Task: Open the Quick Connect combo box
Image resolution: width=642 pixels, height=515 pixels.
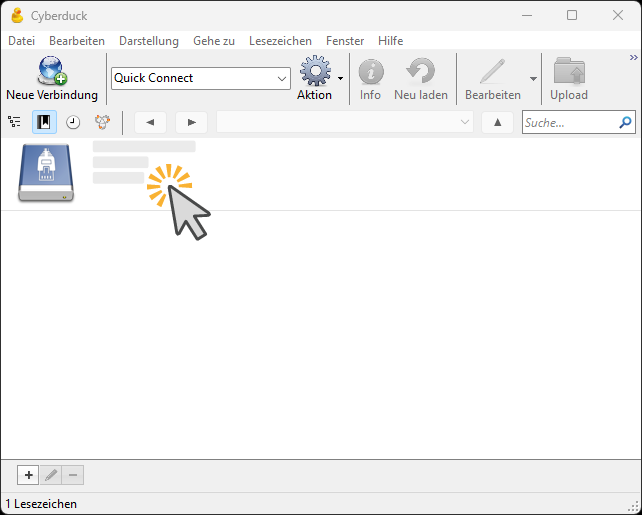Action: point(201,78)
